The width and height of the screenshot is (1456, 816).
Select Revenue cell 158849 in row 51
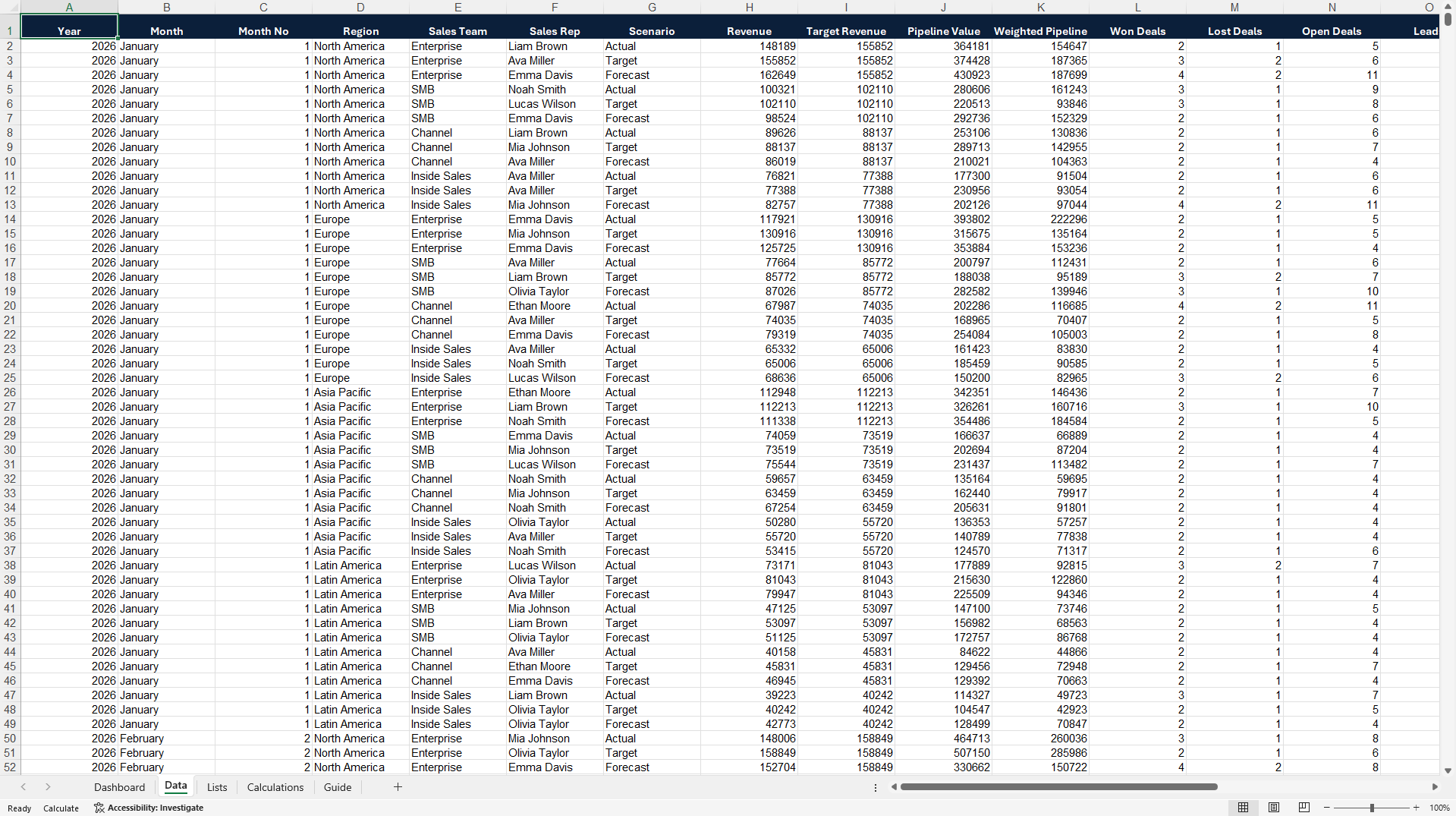coord(749,753)
